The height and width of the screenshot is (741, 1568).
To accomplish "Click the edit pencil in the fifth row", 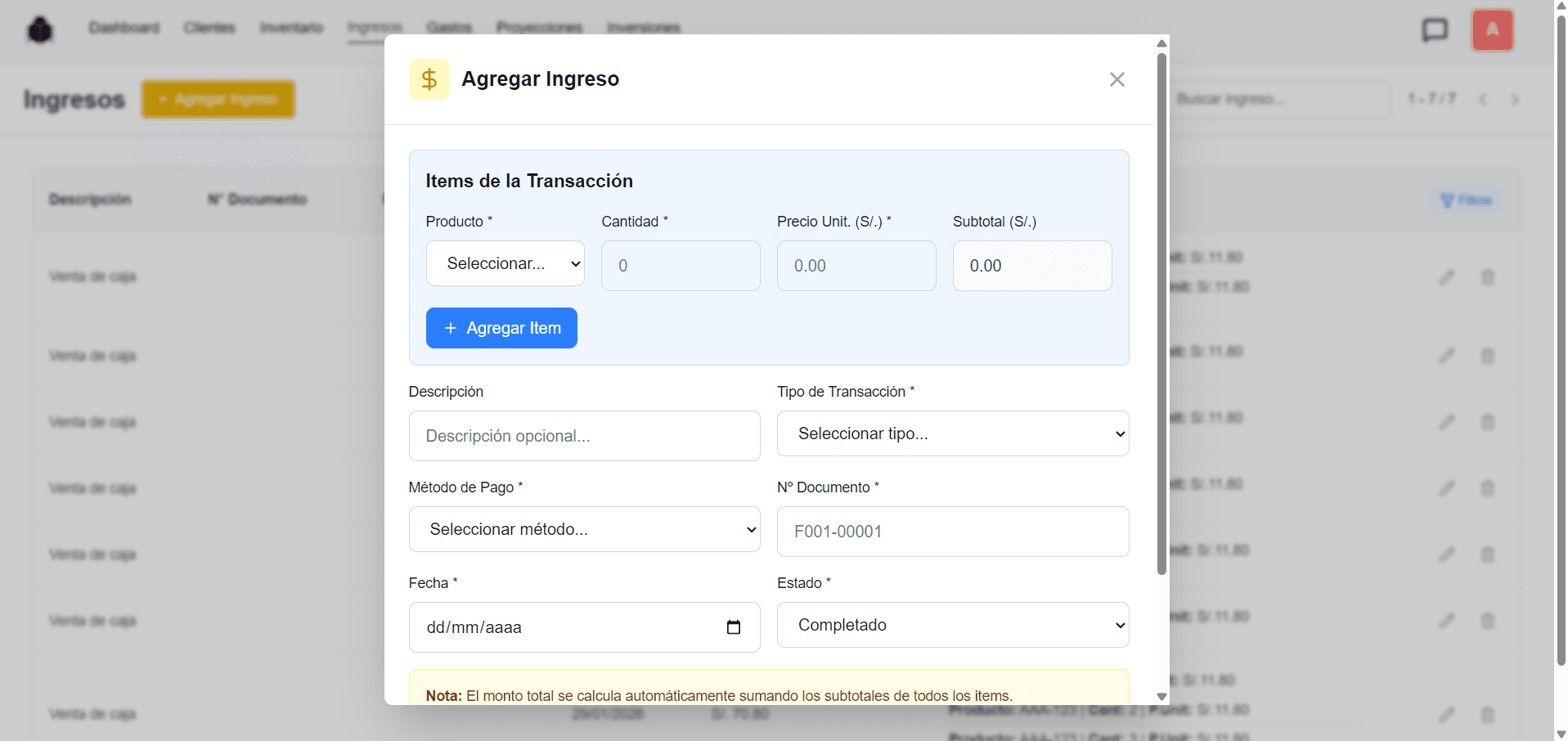I will (x=1447, y=555).
